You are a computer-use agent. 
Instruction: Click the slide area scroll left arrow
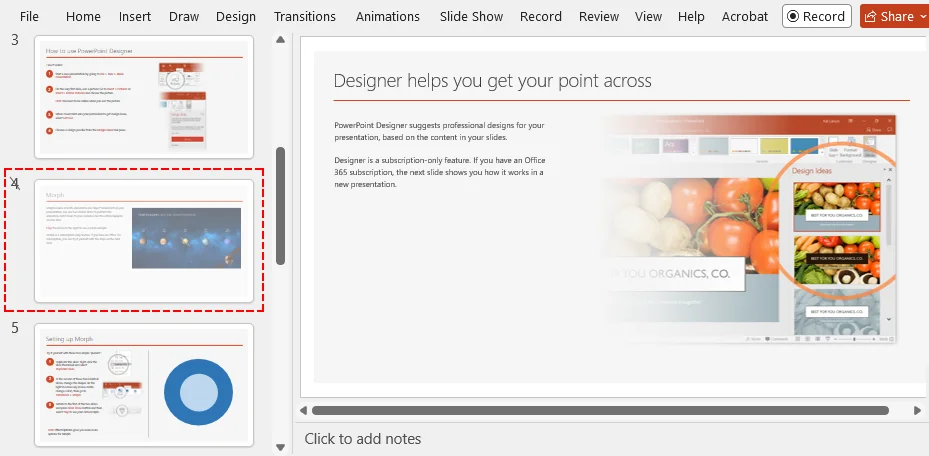click(x=303, y=410)
